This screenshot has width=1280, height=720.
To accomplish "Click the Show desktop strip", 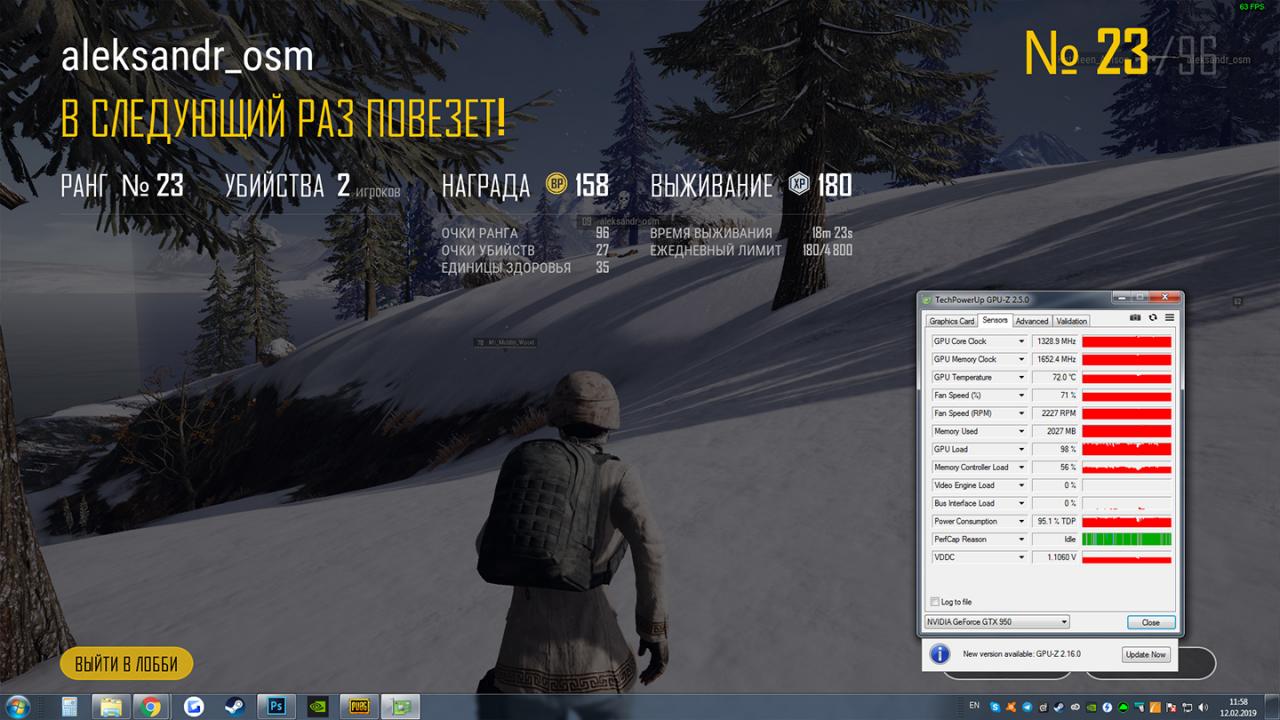I will (1272, 706).
